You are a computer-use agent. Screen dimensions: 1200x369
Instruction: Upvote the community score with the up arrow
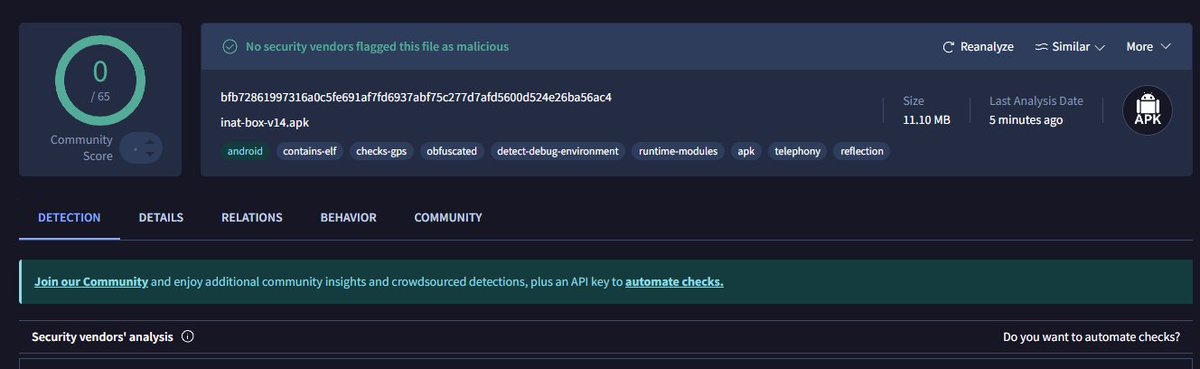tap(149, 143)
